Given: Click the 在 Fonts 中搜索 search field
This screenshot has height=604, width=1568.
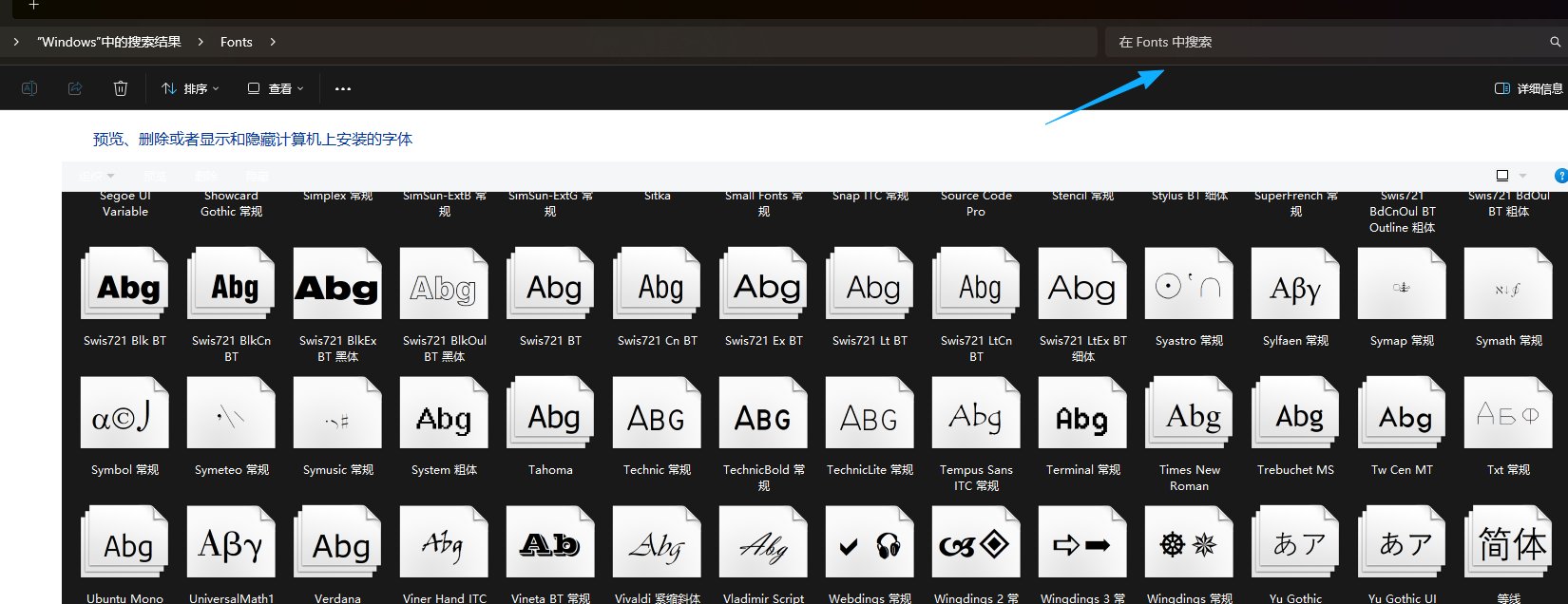Looking at the screenshot, I should (1321, 42).
